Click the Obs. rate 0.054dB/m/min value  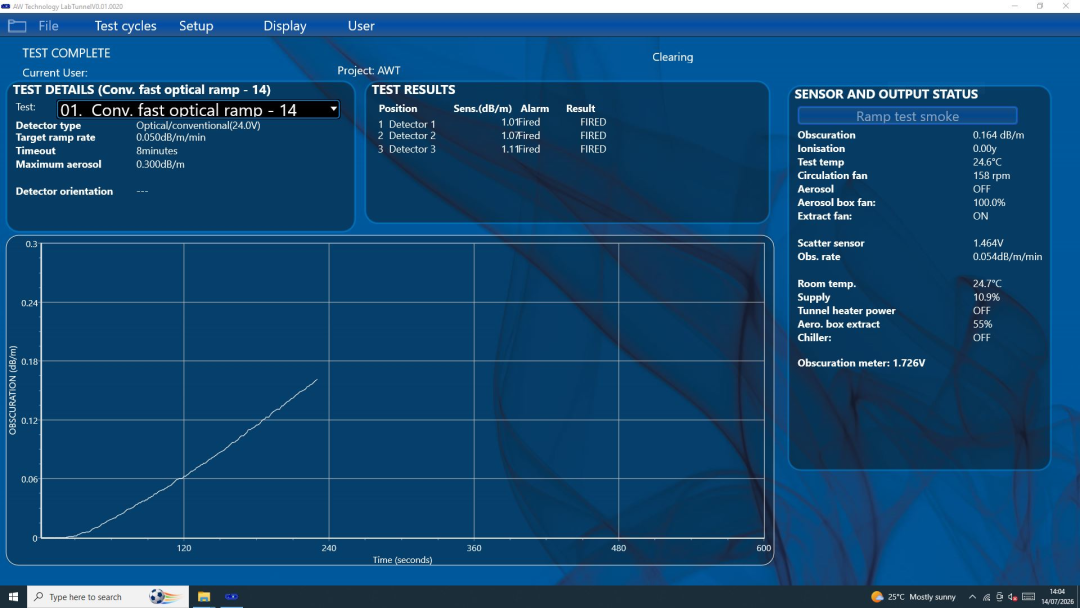point(1007,257)
